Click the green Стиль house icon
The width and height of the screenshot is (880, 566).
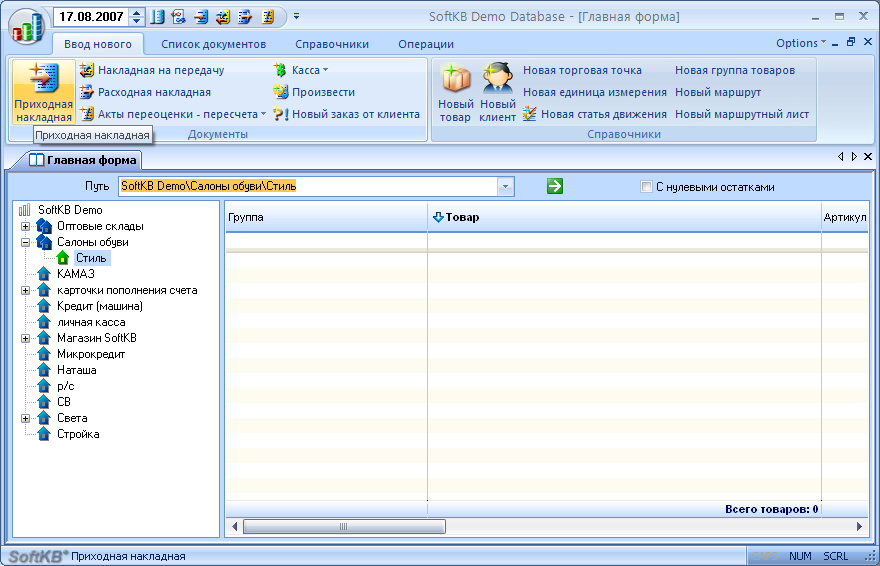pyautogui.click(x=62, y=258)
